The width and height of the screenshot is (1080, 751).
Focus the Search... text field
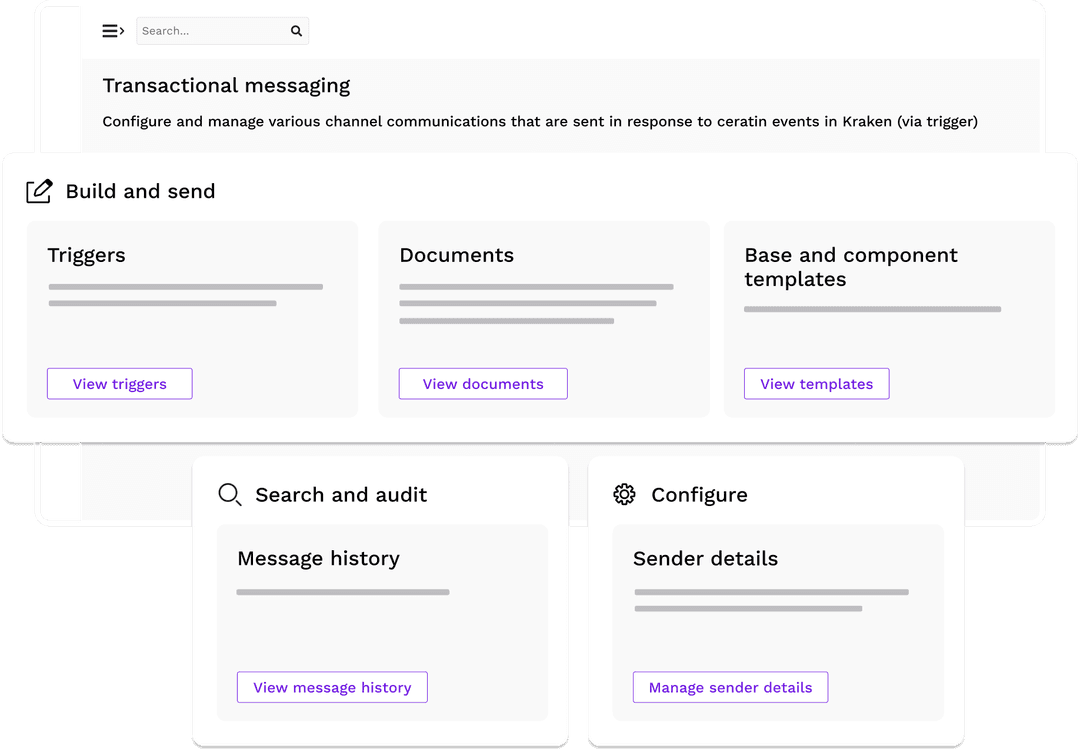[212, 31]
